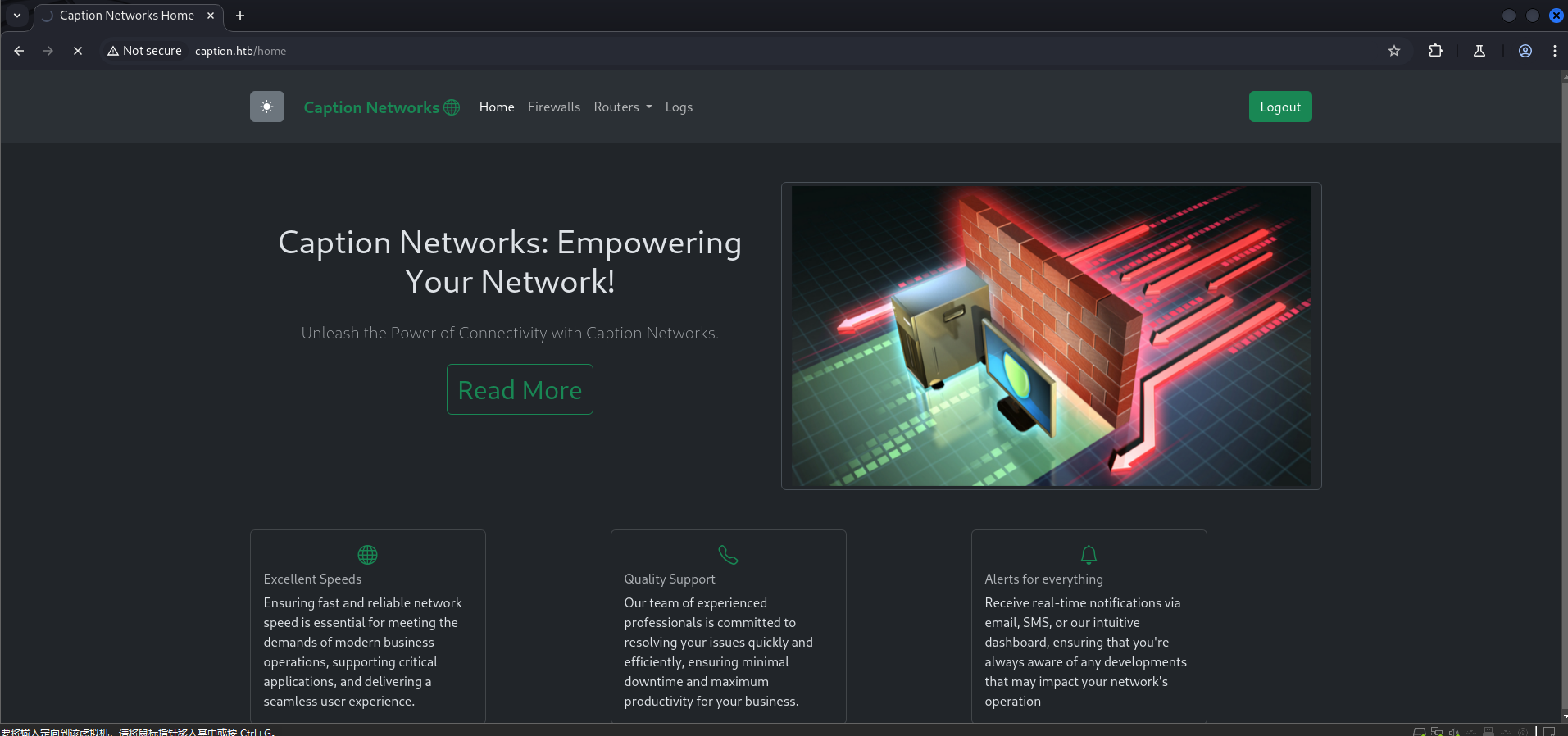Image resolution: width=1568 pixels, height=736 pixels.
Task: Click the firewall illustration image
Action: coord(1051,336)
